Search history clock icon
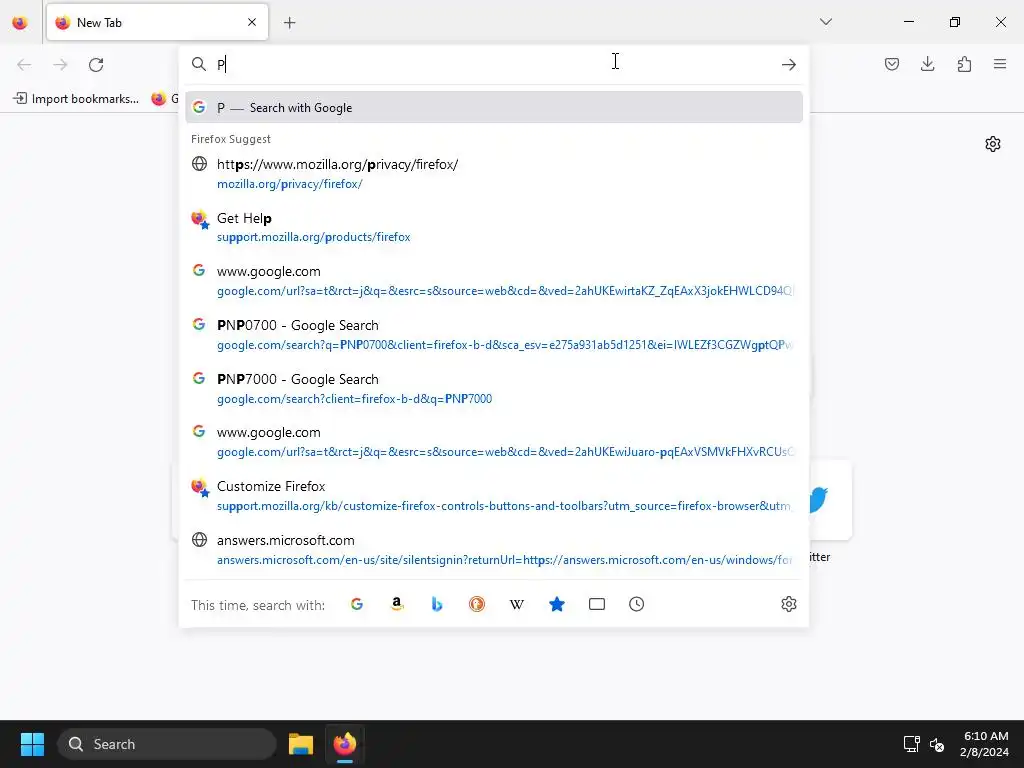The width and height of the screenshot is (1024, 768). pyautogui.click(x=637, y=604)
